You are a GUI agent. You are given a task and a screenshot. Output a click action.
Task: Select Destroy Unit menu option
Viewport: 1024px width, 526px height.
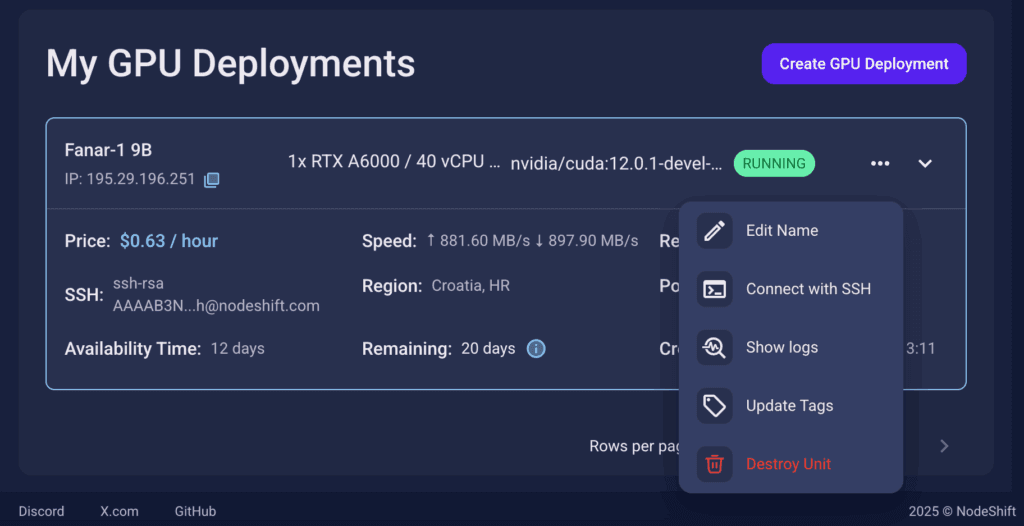click(x=791, y=465)
